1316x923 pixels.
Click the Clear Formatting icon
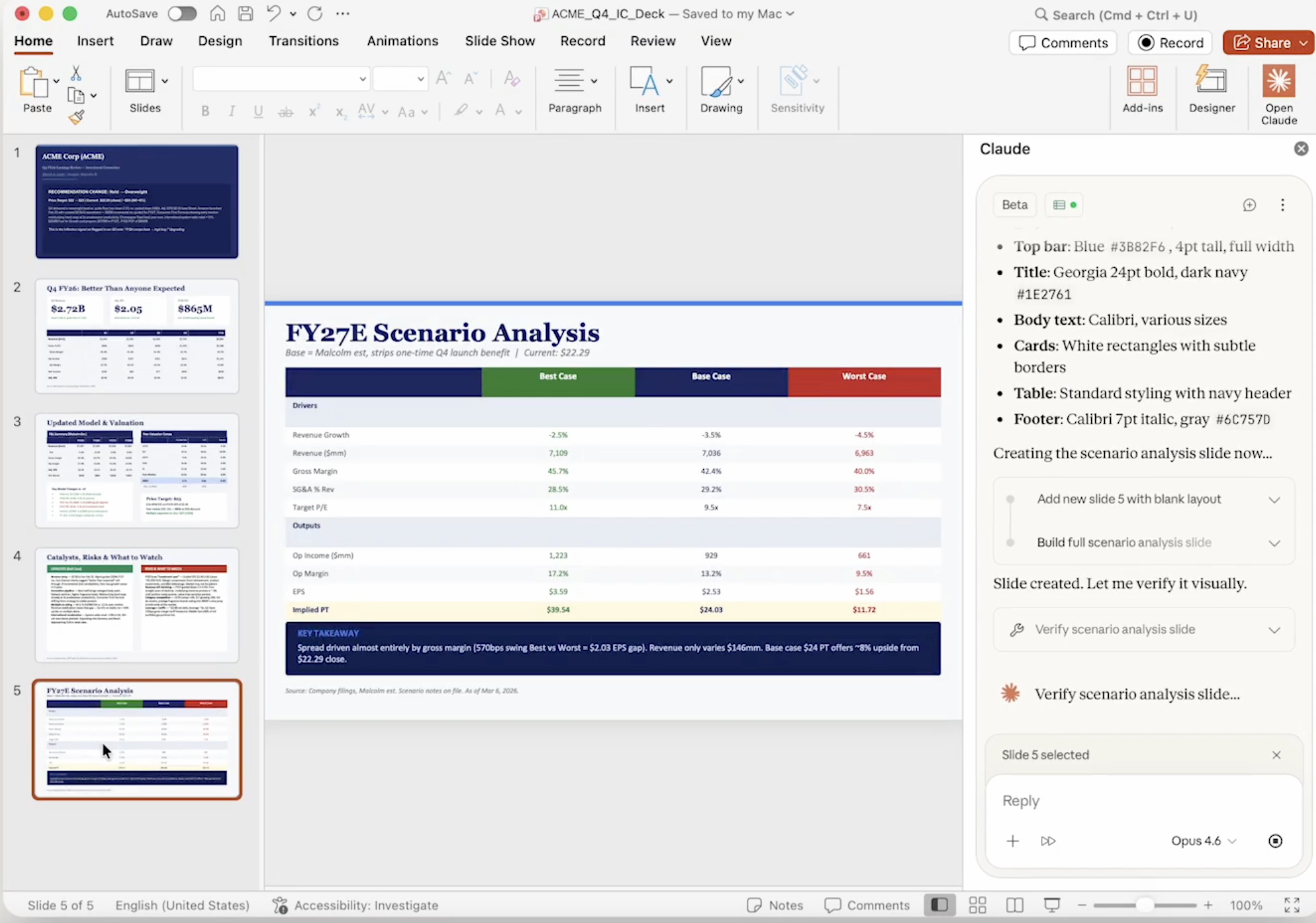point(511,79)
